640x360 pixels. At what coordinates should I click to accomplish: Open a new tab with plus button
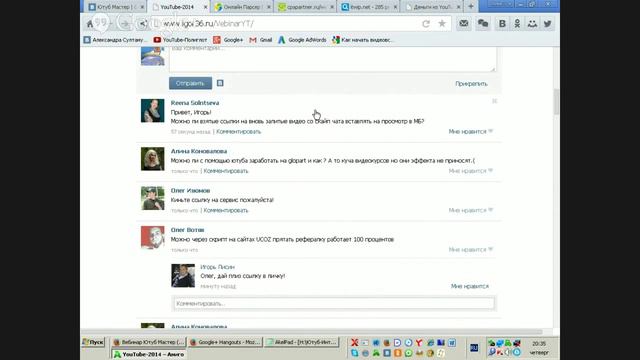point(471,7)
